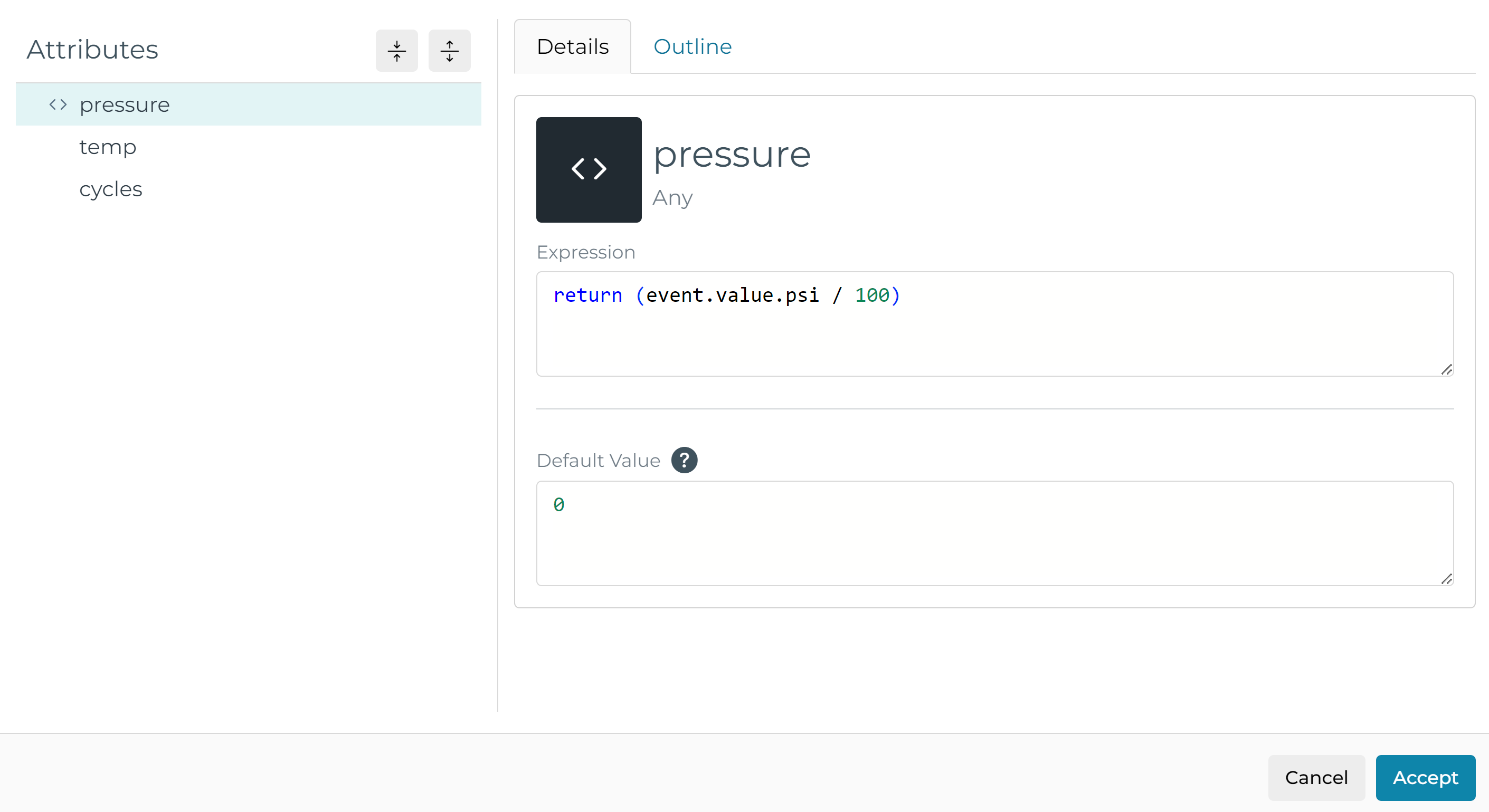Switch to the Details tab
Screen dimensions: 1489x812
(572, 46)
